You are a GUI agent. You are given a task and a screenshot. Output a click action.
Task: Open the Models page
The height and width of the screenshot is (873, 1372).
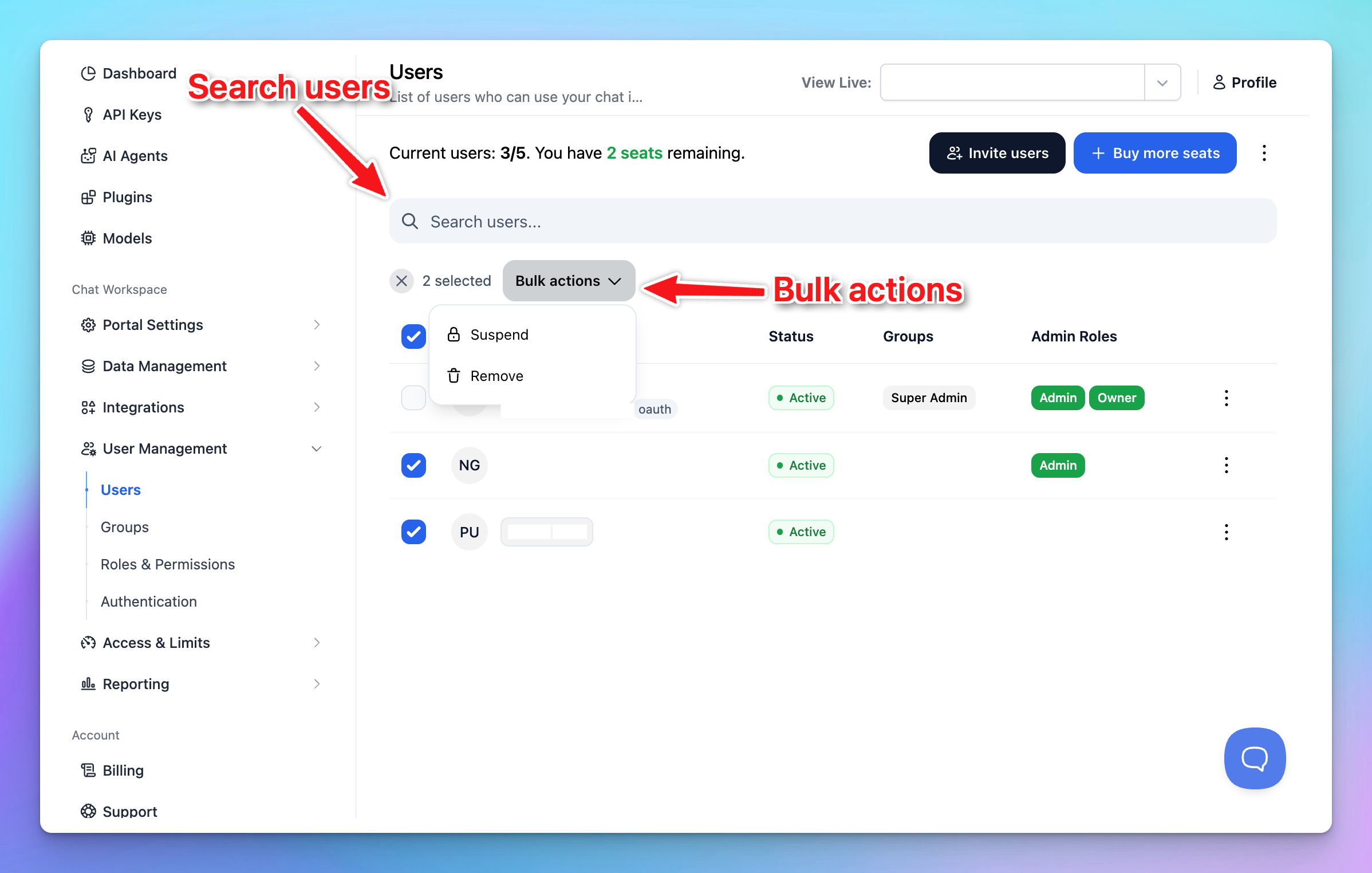coord(127,238)
